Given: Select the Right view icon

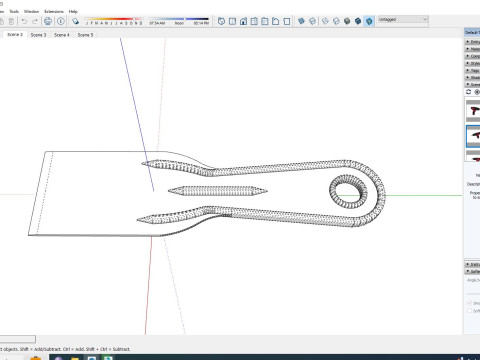Looking at the screenshot, I should click(254, 21).
